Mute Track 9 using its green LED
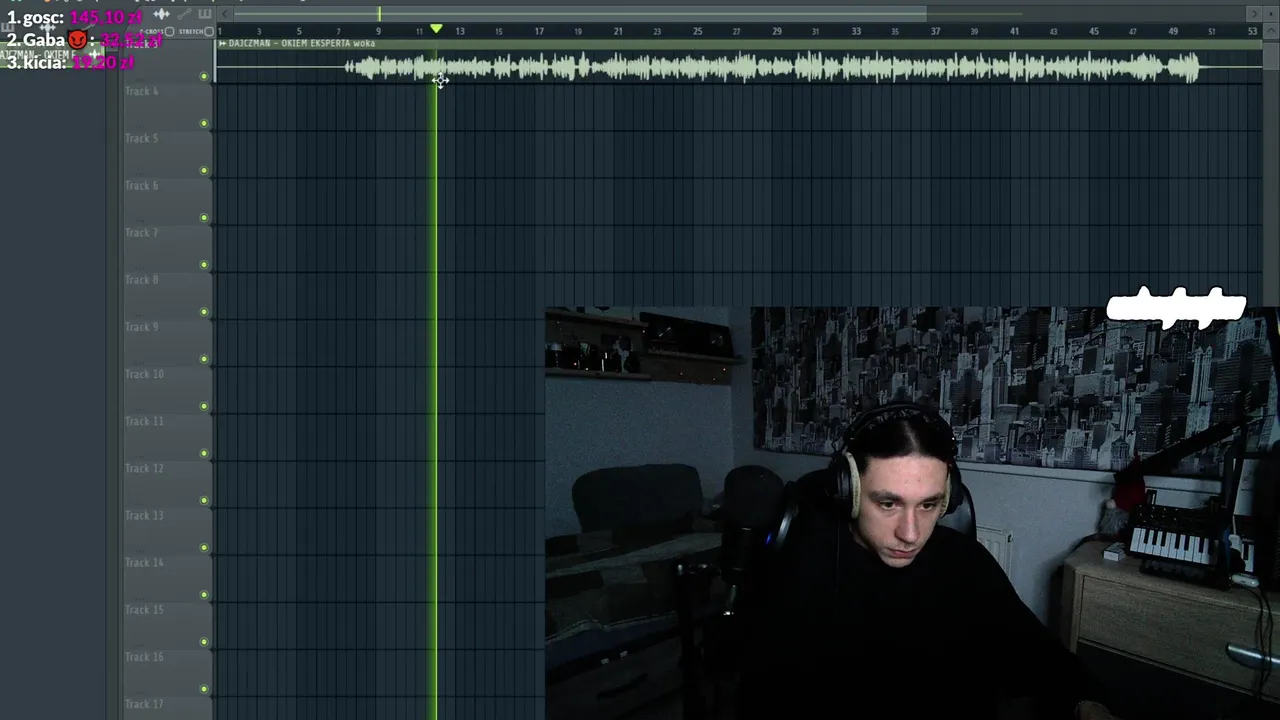The height and width of the screenshot is (720, 1280). pos(204,358)
